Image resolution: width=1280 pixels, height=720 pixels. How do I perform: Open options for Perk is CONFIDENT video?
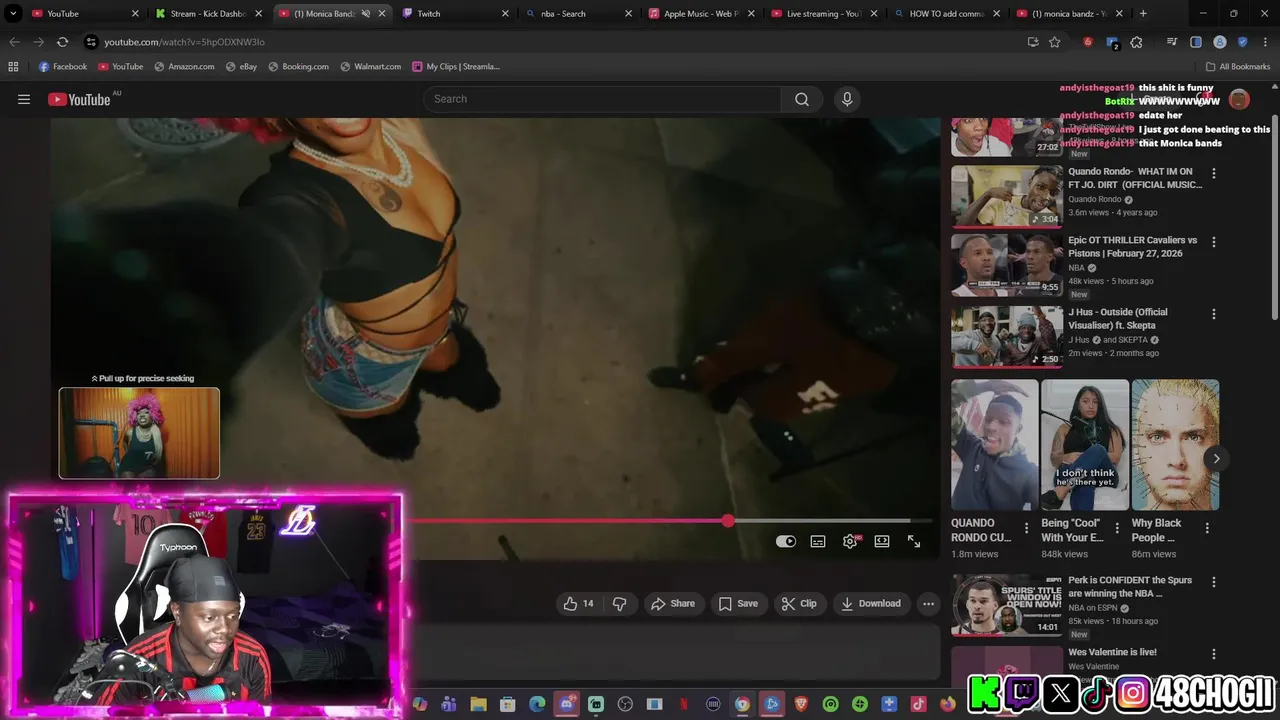pos(1214,582)
